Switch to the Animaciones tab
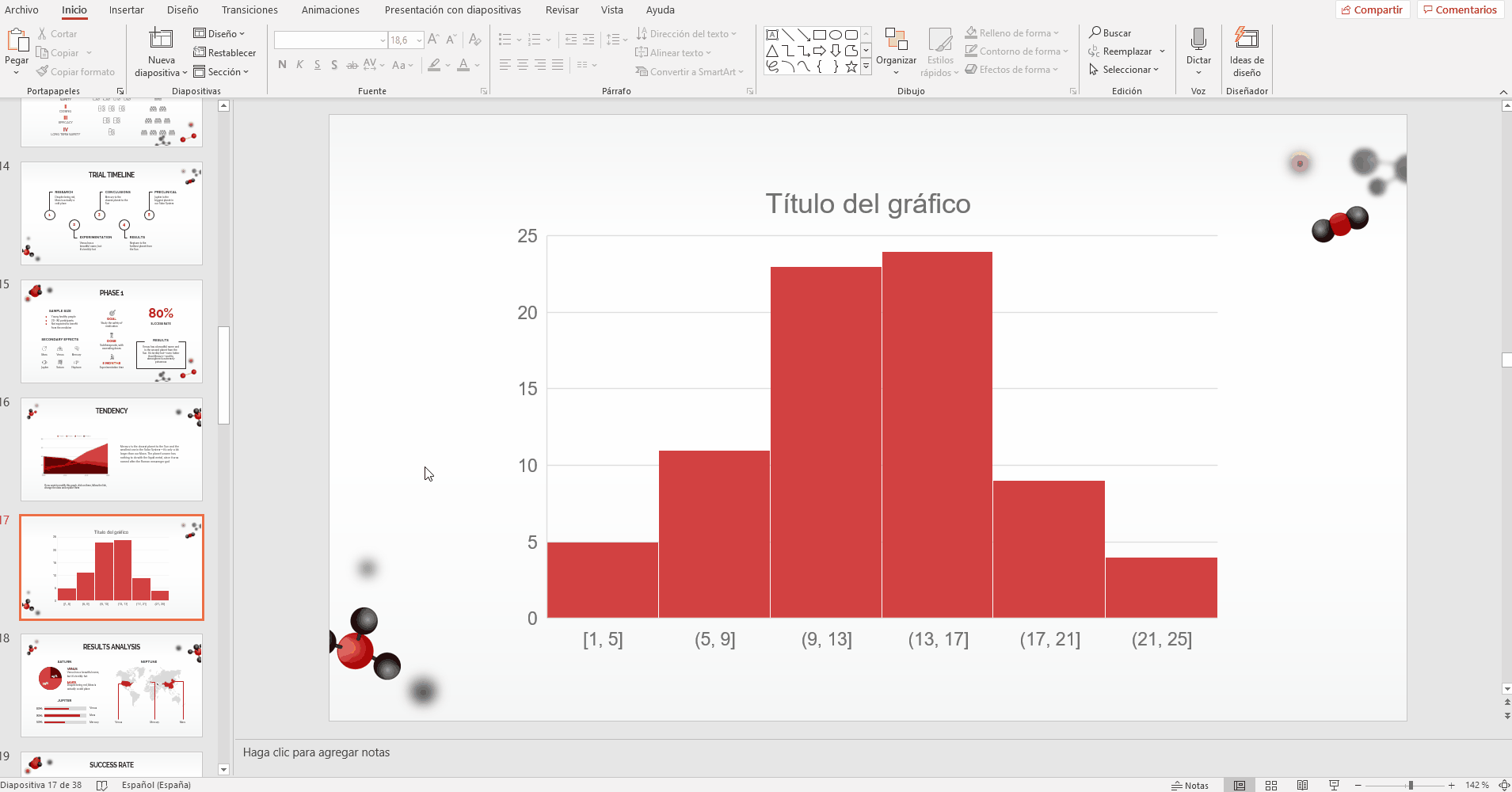 pyautogui.click(x=330, y=10)
